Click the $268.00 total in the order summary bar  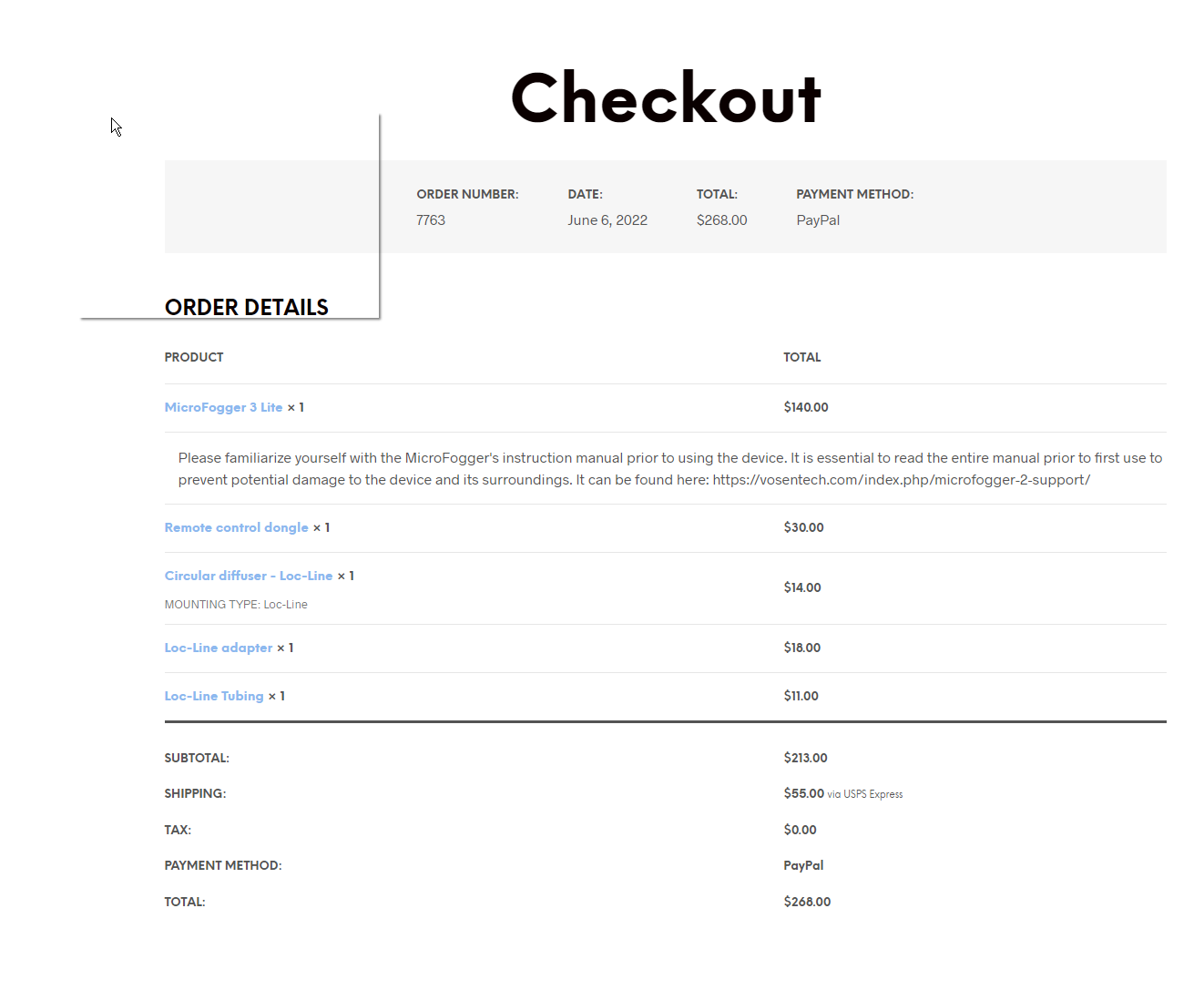721,220
